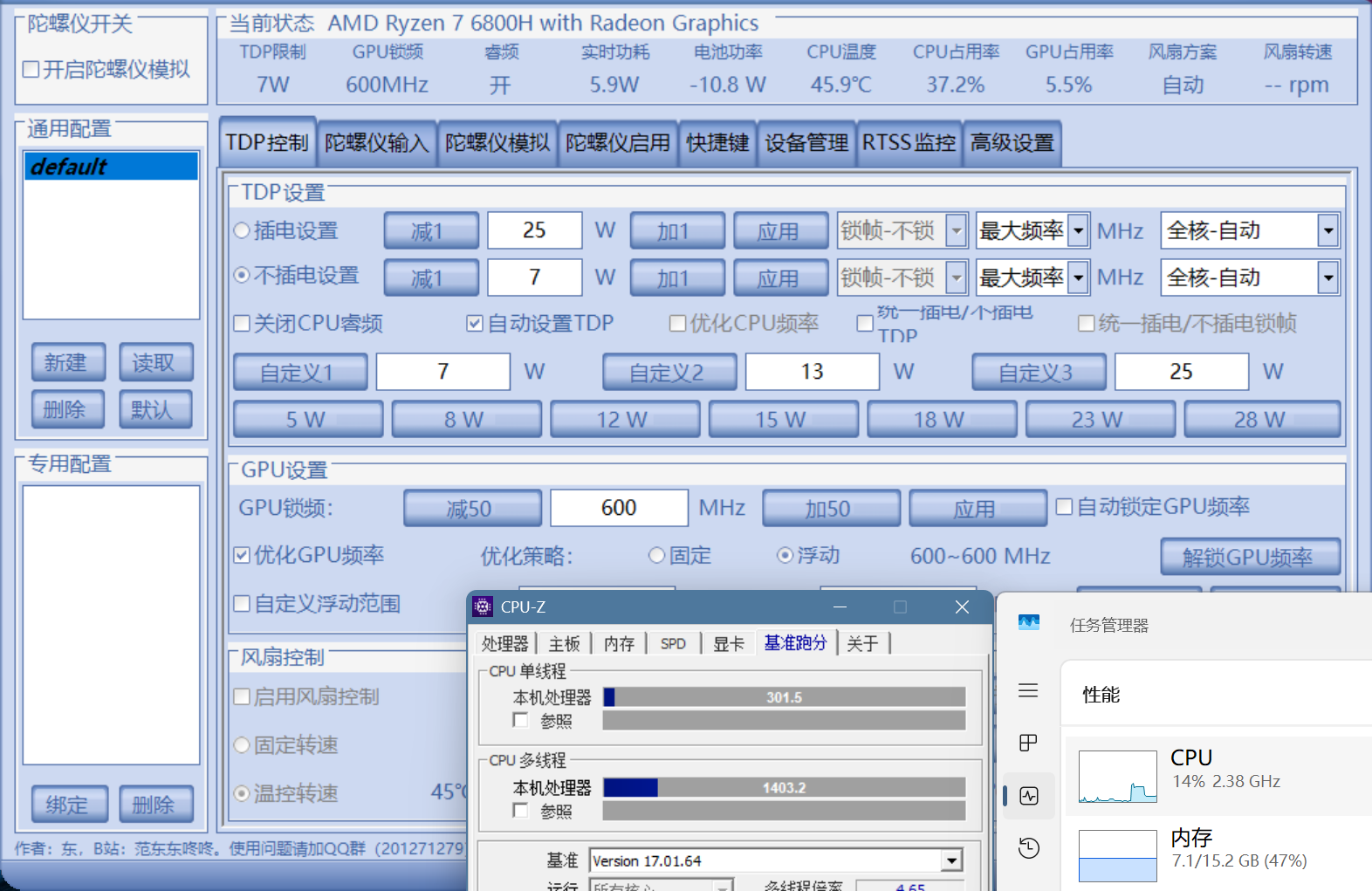This screenshot has width=1372, height=891.
Task: Select the 不插电设置 radio button
Action: (243, 275)
